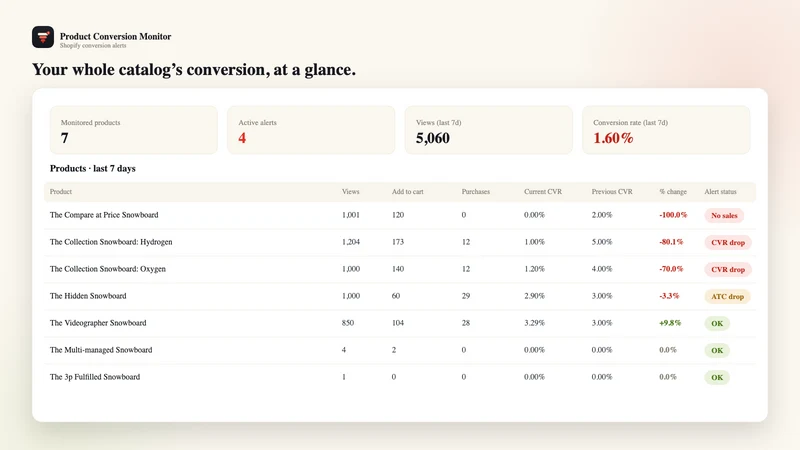Open The 3p Fulfilled Snowboard row

point(400,378)
